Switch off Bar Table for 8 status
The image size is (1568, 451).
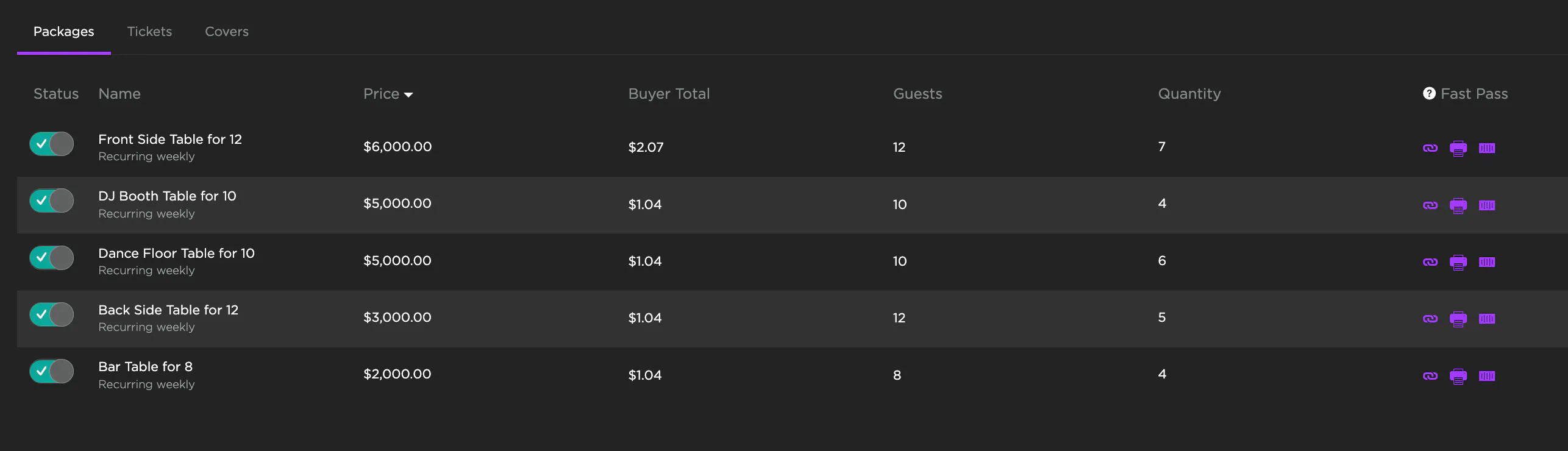point(52,372)
